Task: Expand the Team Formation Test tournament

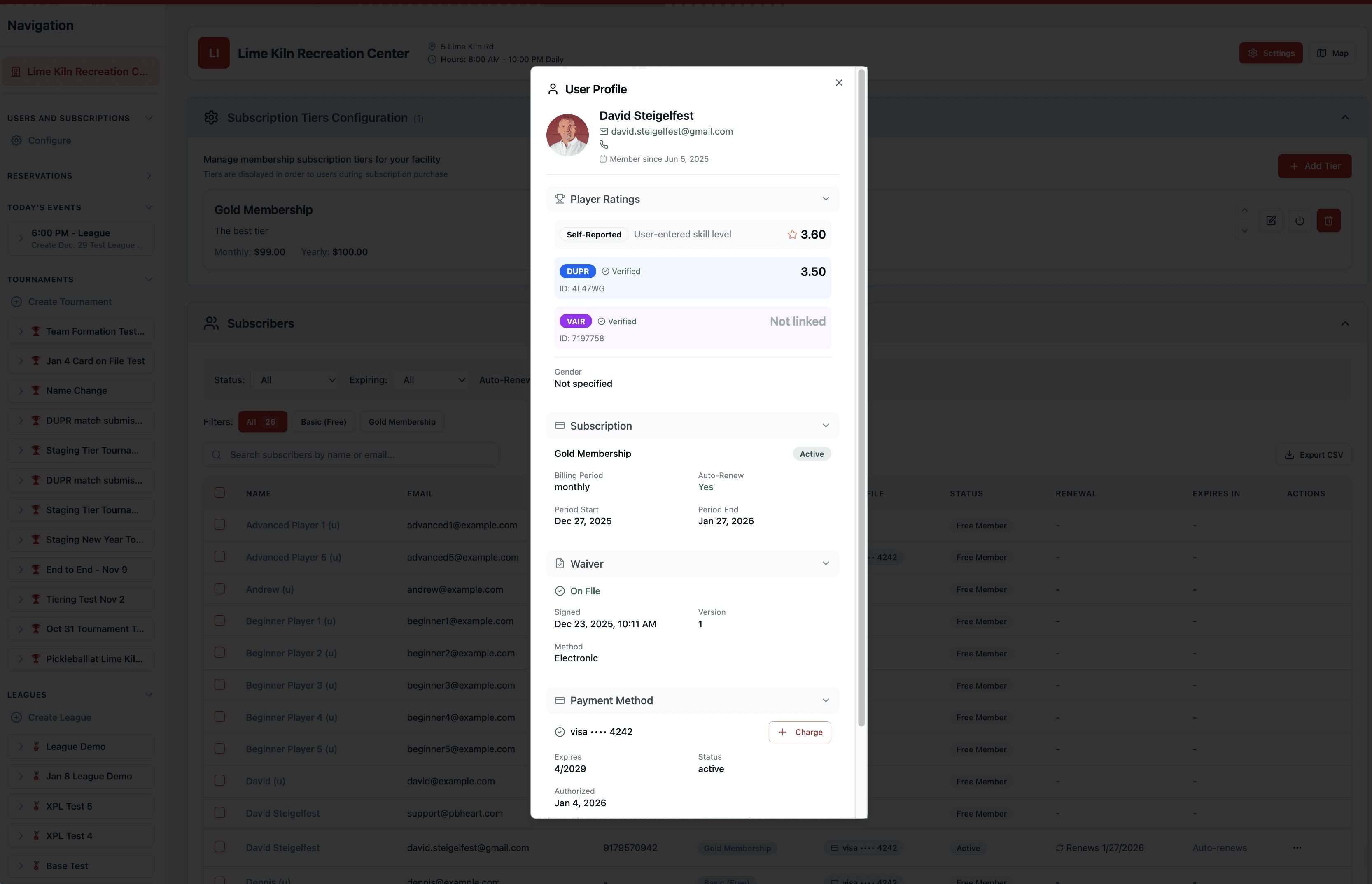Action: [21, 330]
